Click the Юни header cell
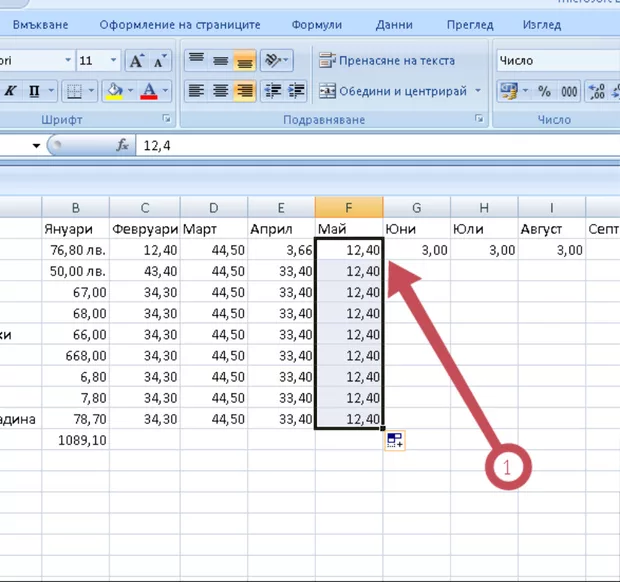Image resolution: width=620 pixels, height=582 pixels. point(416,229)
